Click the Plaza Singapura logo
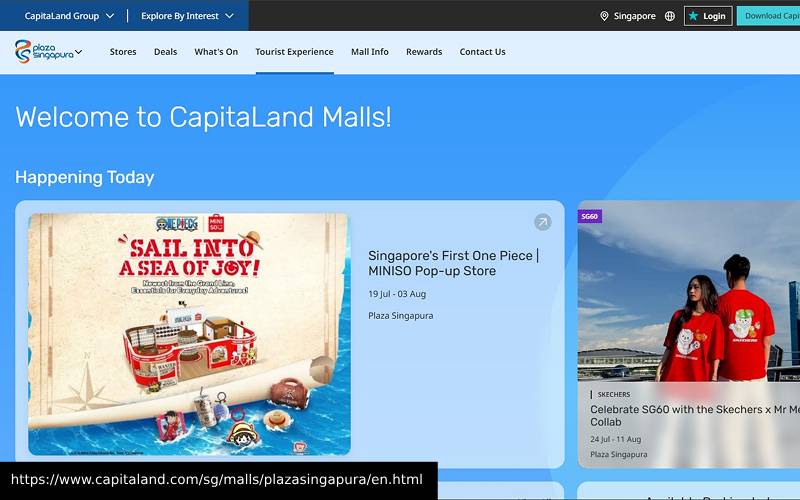This screenshot has height=500, width=800. pyautogui.click(x=44, y=52)
